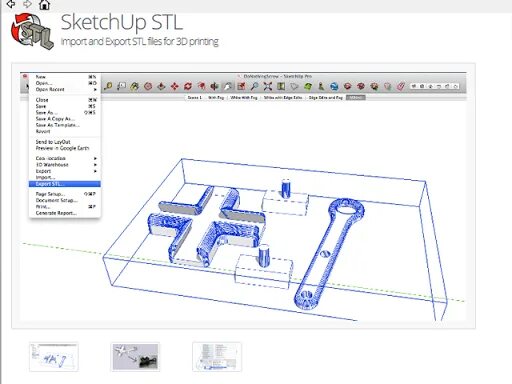Choose the second standard view button (Top)
This screenshot has height=384, width=512.
[422, 86]
